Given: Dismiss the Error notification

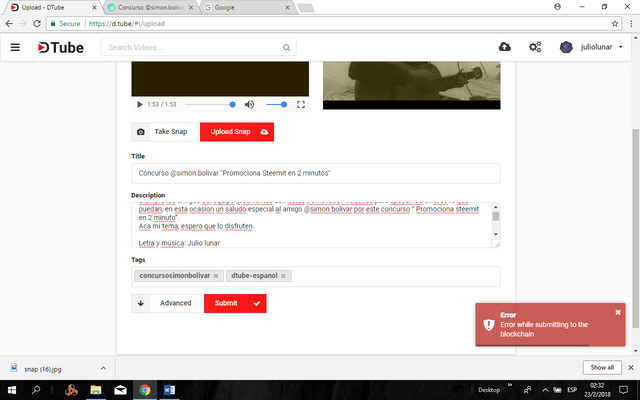Looking at the screenshot, I should pos(618,312).
